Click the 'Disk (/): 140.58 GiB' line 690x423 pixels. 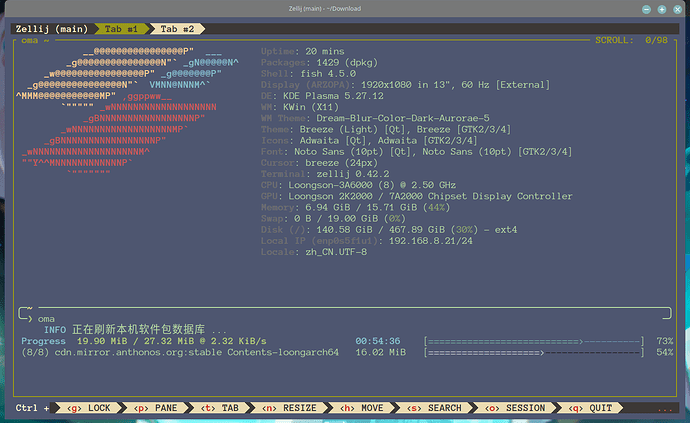[389, 230]
